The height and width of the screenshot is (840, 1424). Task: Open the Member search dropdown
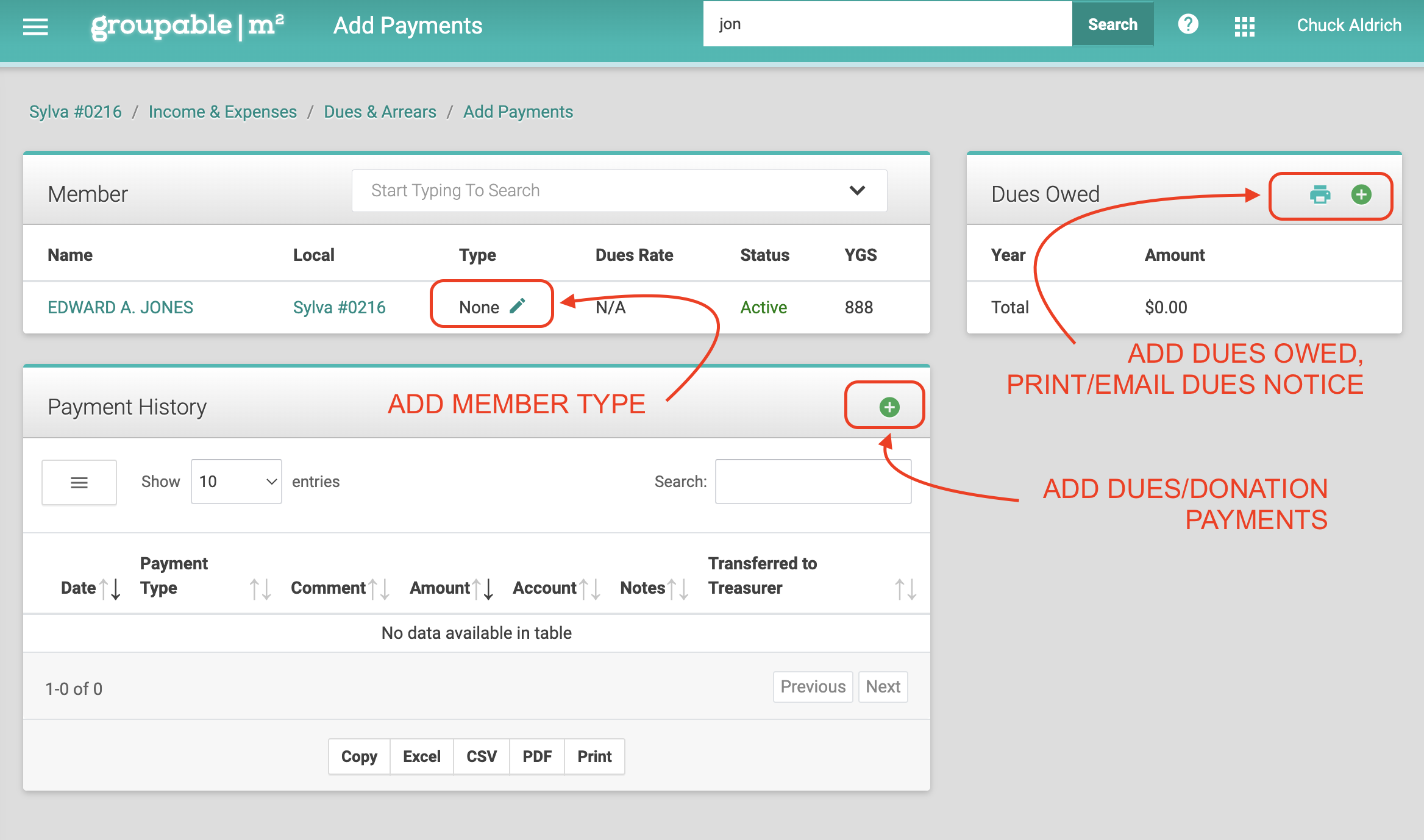[619, 191]
